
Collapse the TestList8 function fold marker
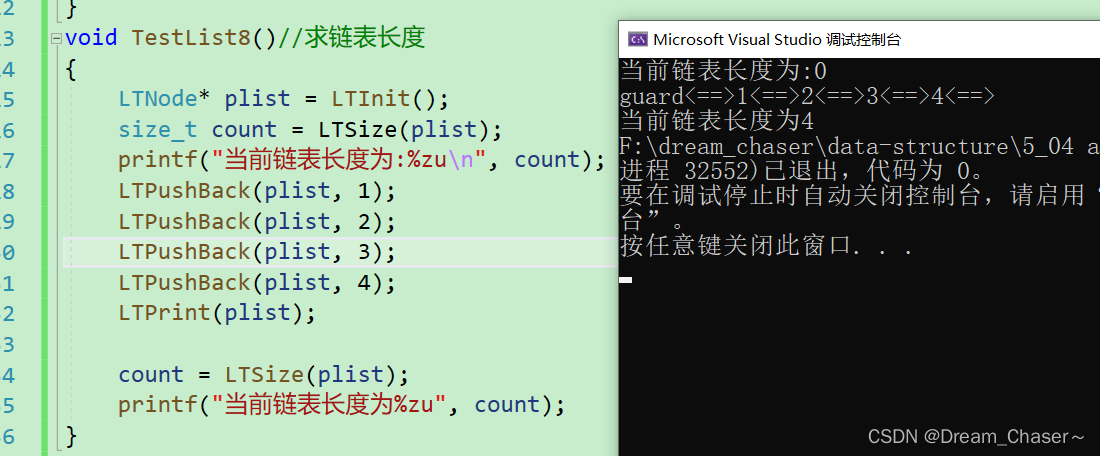click(x=55, y=38)
